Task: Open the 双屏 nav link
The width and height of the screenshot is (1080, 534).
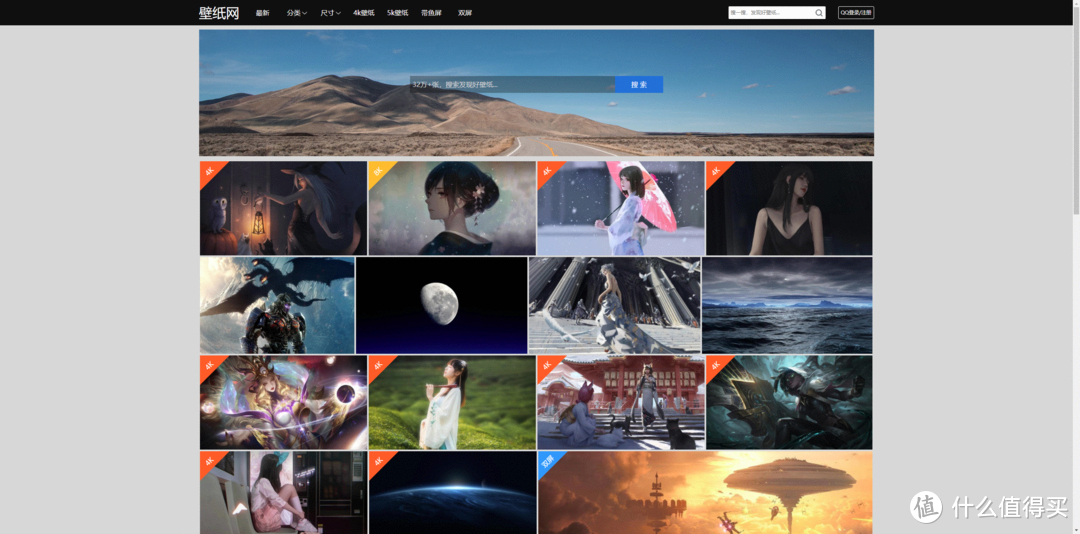Action: (x=465, y=13)
